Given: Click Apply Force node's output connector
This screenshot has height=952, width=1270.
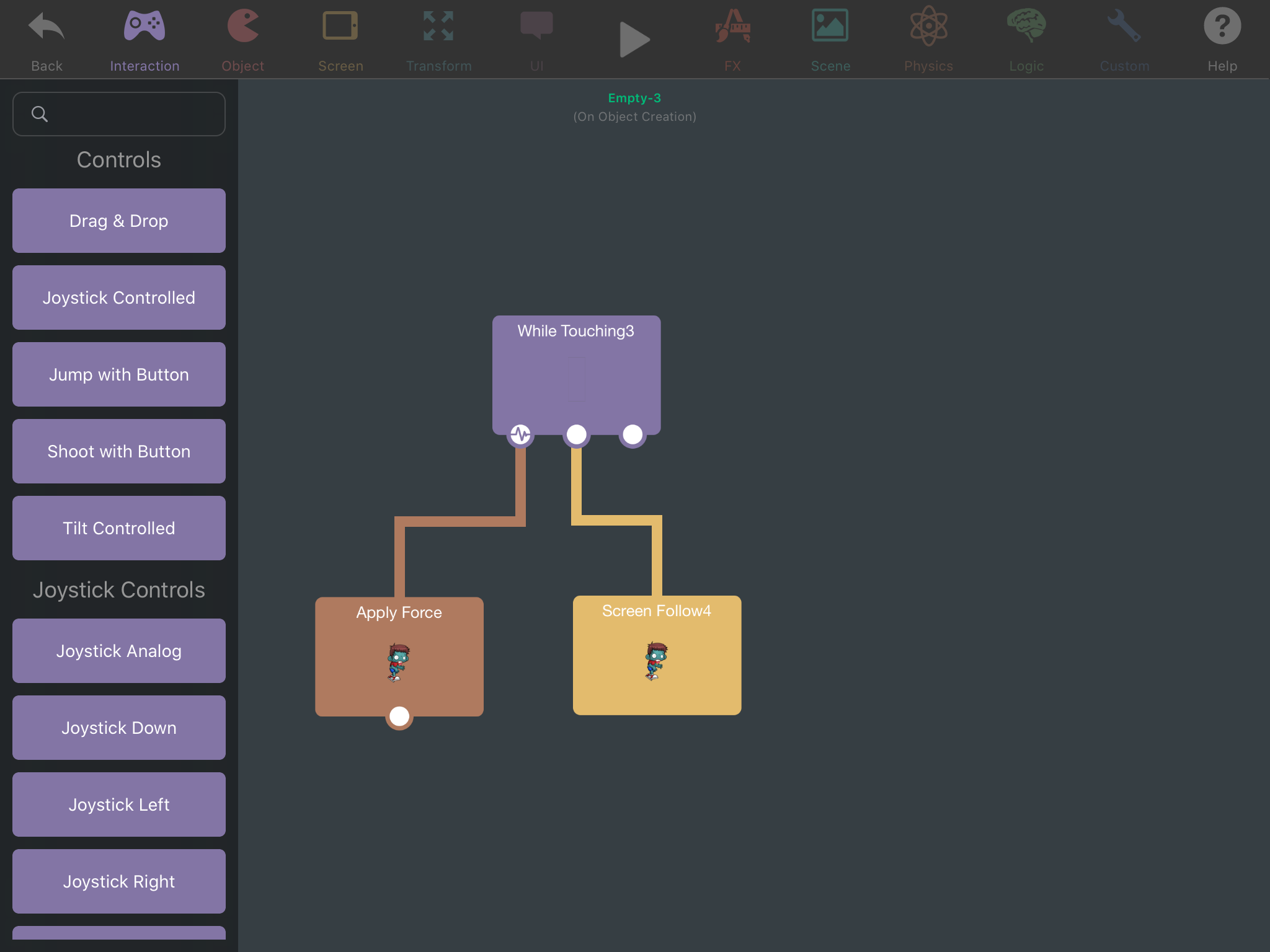Looking at the screenshot, I should pos(399,716).
